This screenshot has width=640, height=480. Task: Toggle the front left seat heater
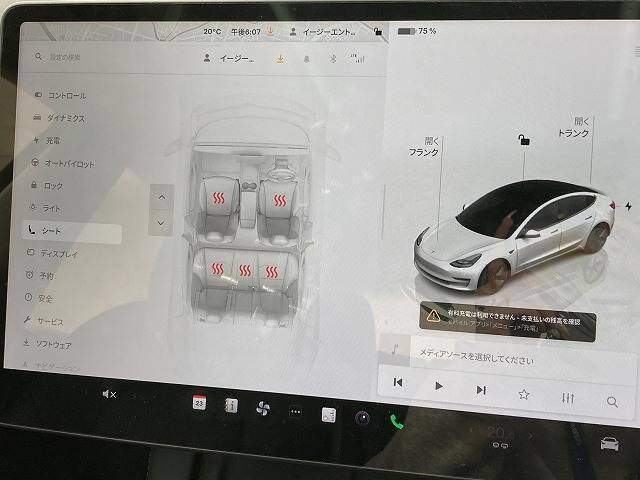coord(218,198)
